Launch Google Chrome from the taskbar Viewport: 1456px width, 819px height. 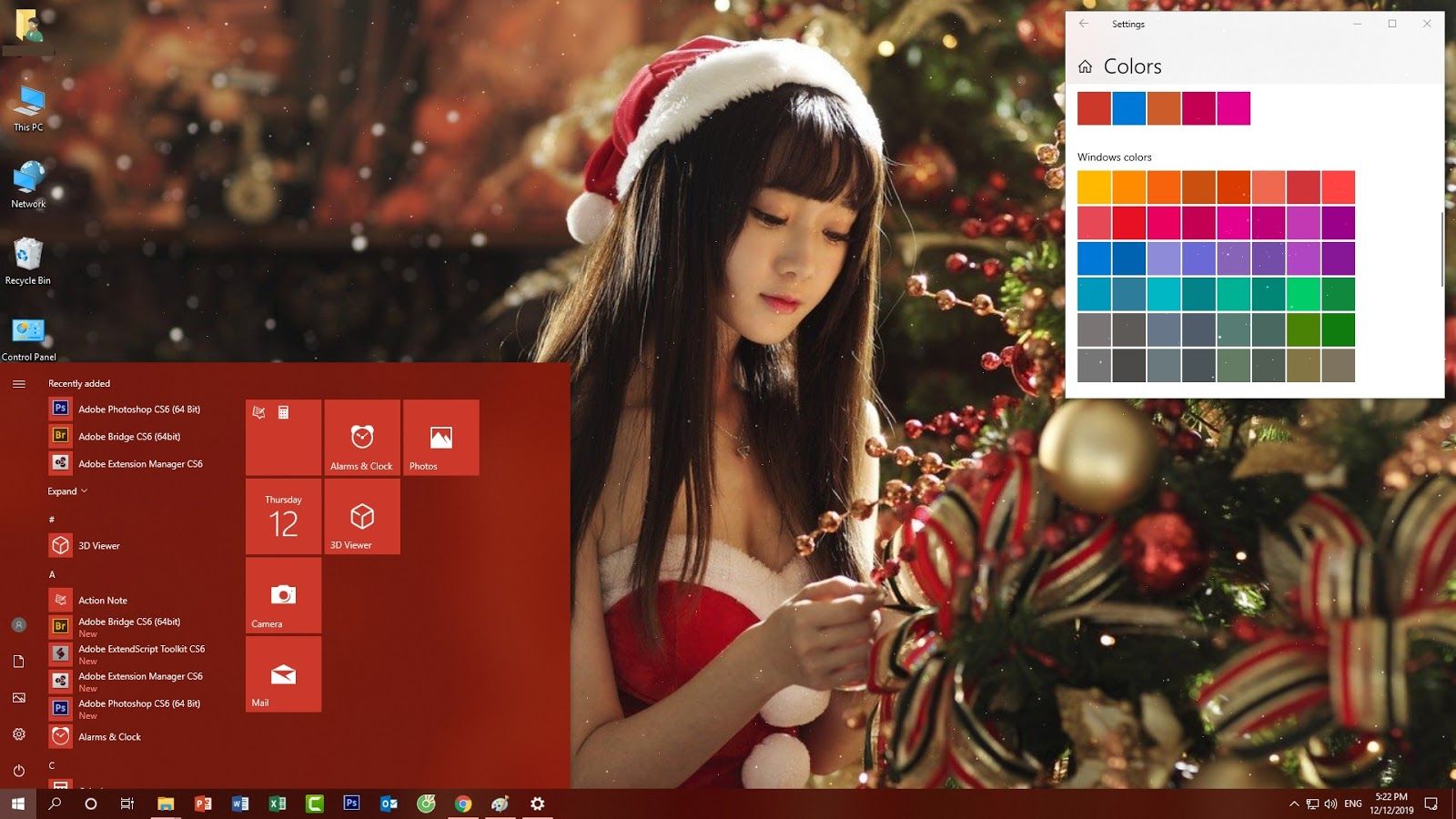[x=462, y=804]
